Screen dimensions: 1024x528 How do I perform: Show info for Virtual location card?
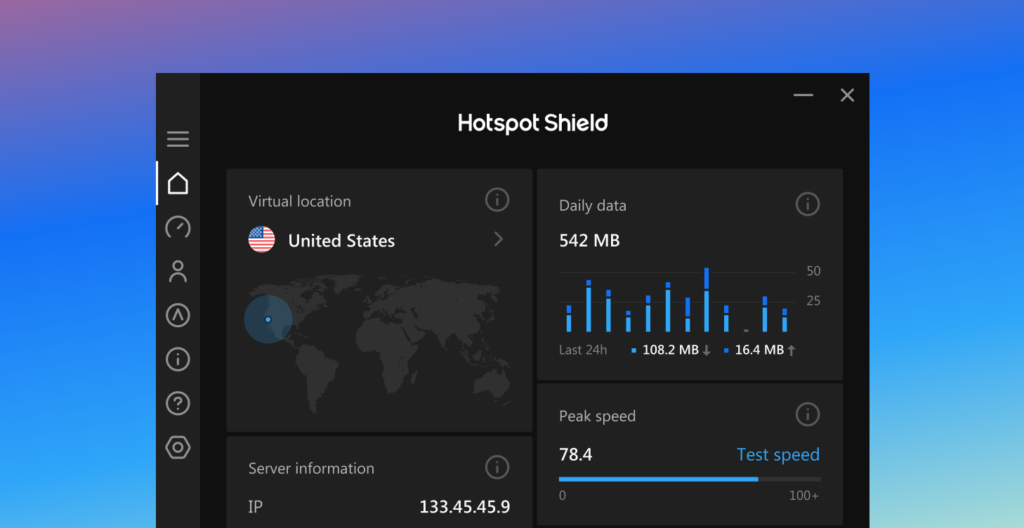tap(497, 199)
